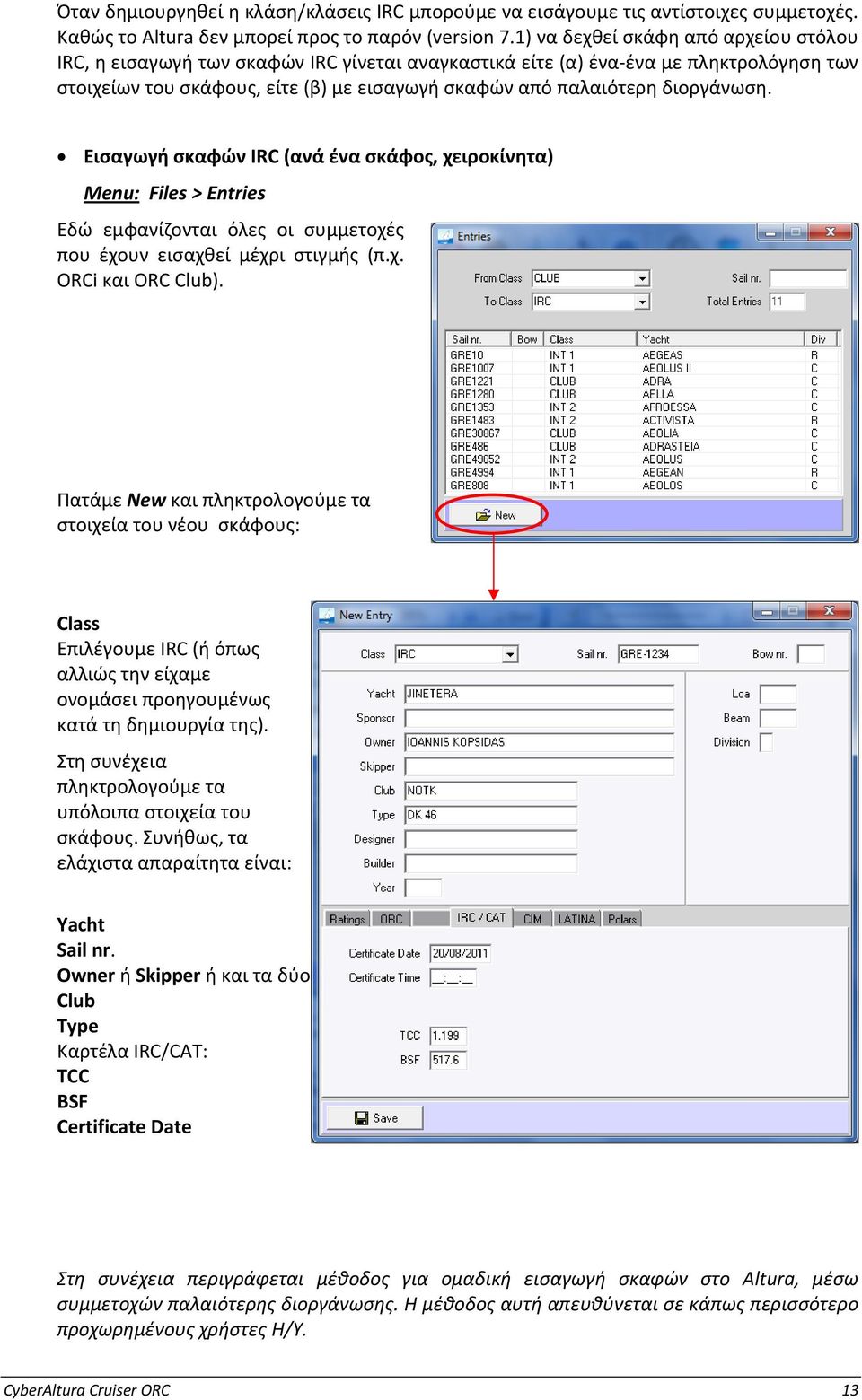Select the GRE1280 AELLA row
Viewport: 862px width, 1400px height.
pos(643,394)
